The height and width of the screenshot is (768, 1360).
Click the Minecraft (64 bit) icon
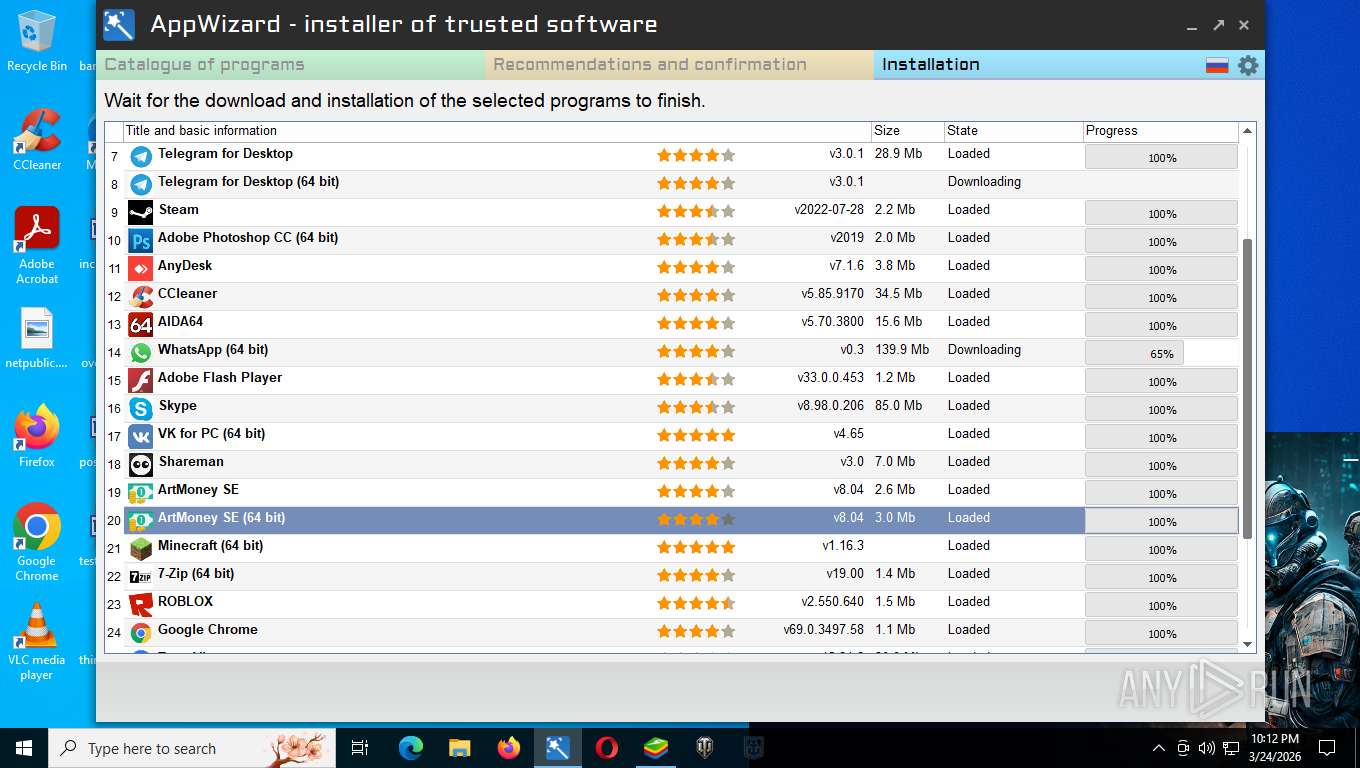point(141,548)
